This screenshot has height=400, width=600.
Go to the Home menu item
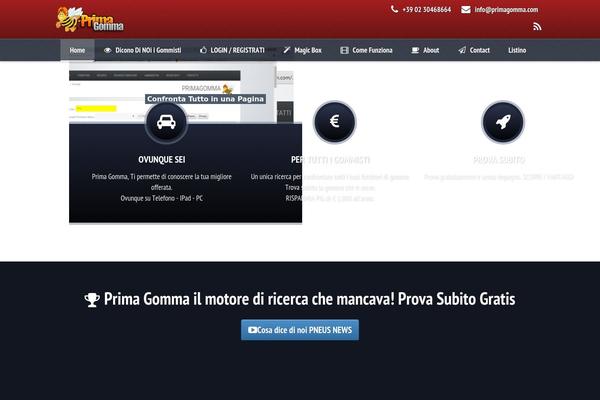point(77,50)
